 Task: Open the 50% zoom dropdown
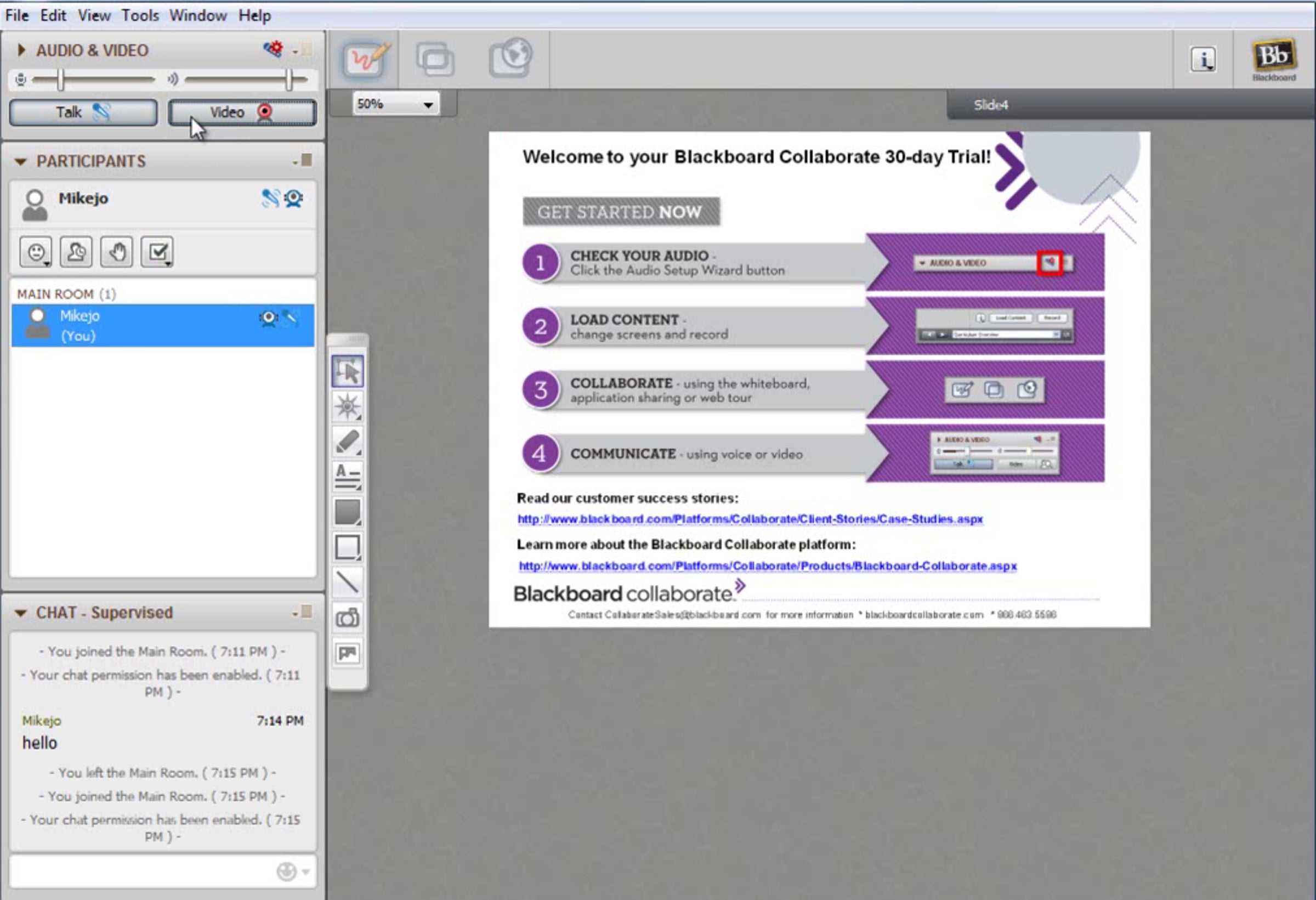(x=396, y=104)
